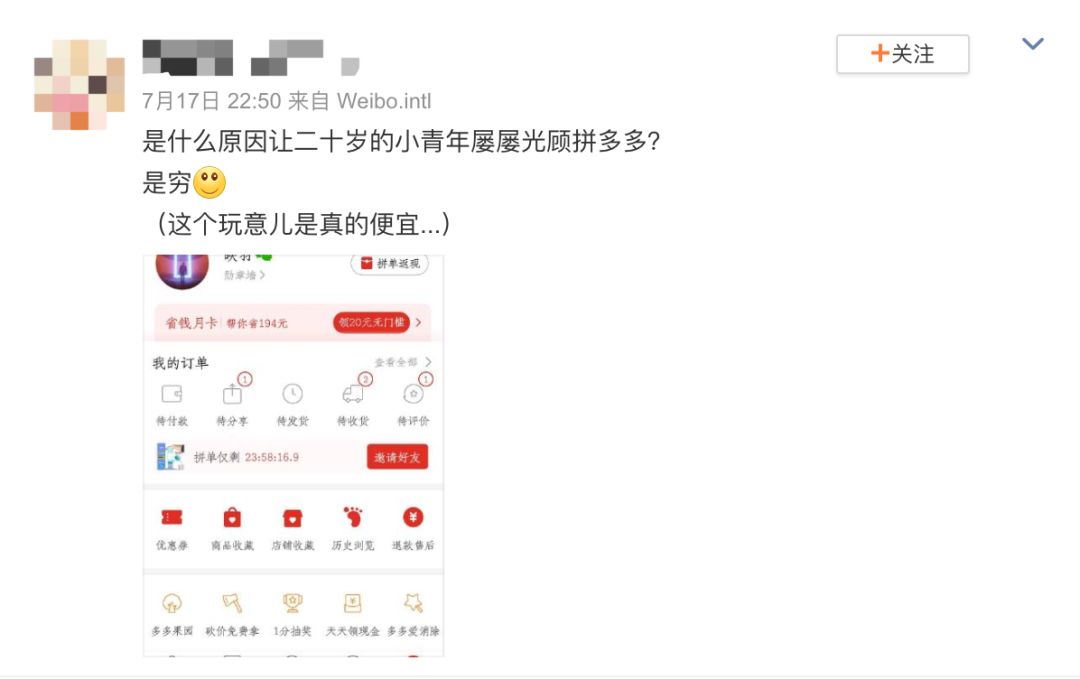This screenshot has height=679, width=1080.
Task: Open the 待发货 clock icon
Action: 292,394
